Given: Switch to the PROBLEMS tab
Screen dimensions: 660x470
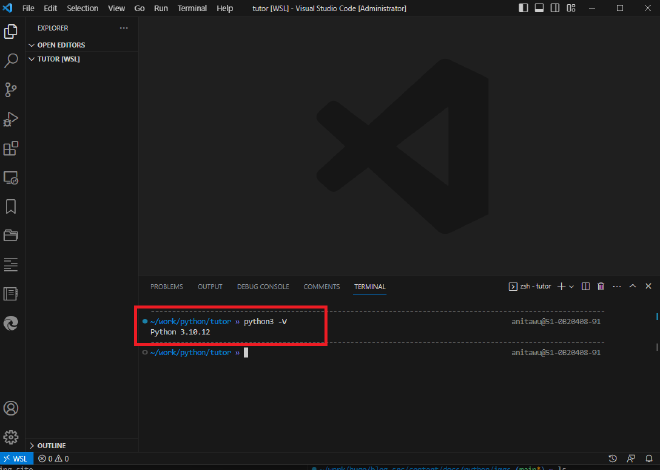Looking at the screenshot, I should pyautogui.click(x=167, y=287).
